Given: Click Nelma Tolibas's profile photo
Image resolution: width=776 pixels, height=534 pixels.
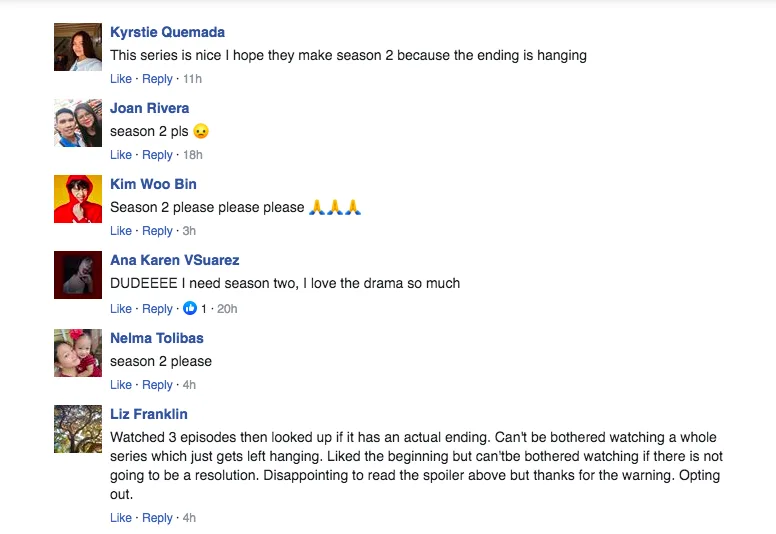Looking at the screenshot, I should click(x=78, y=353).
